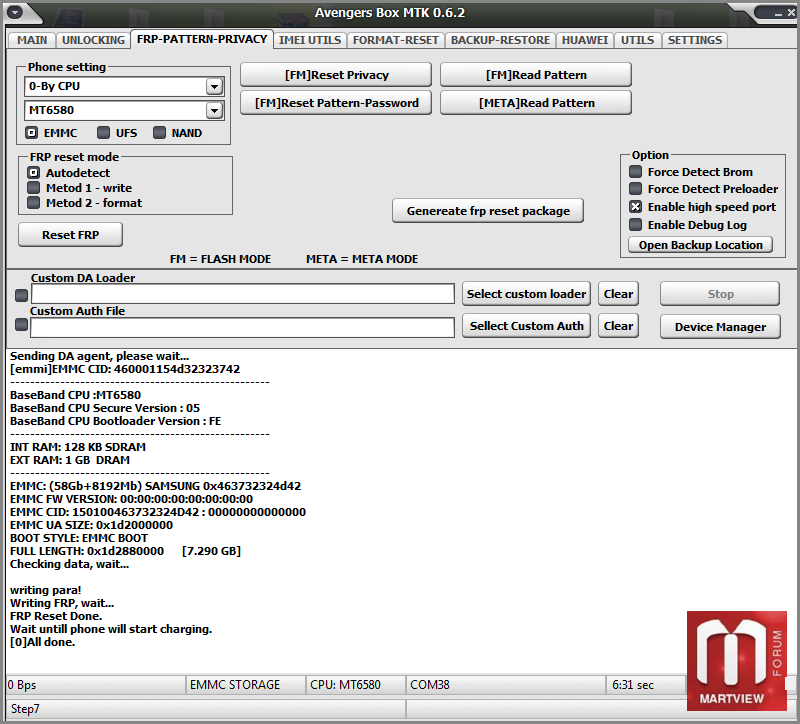Click the Step7 status text

click(x=25, y=709)
